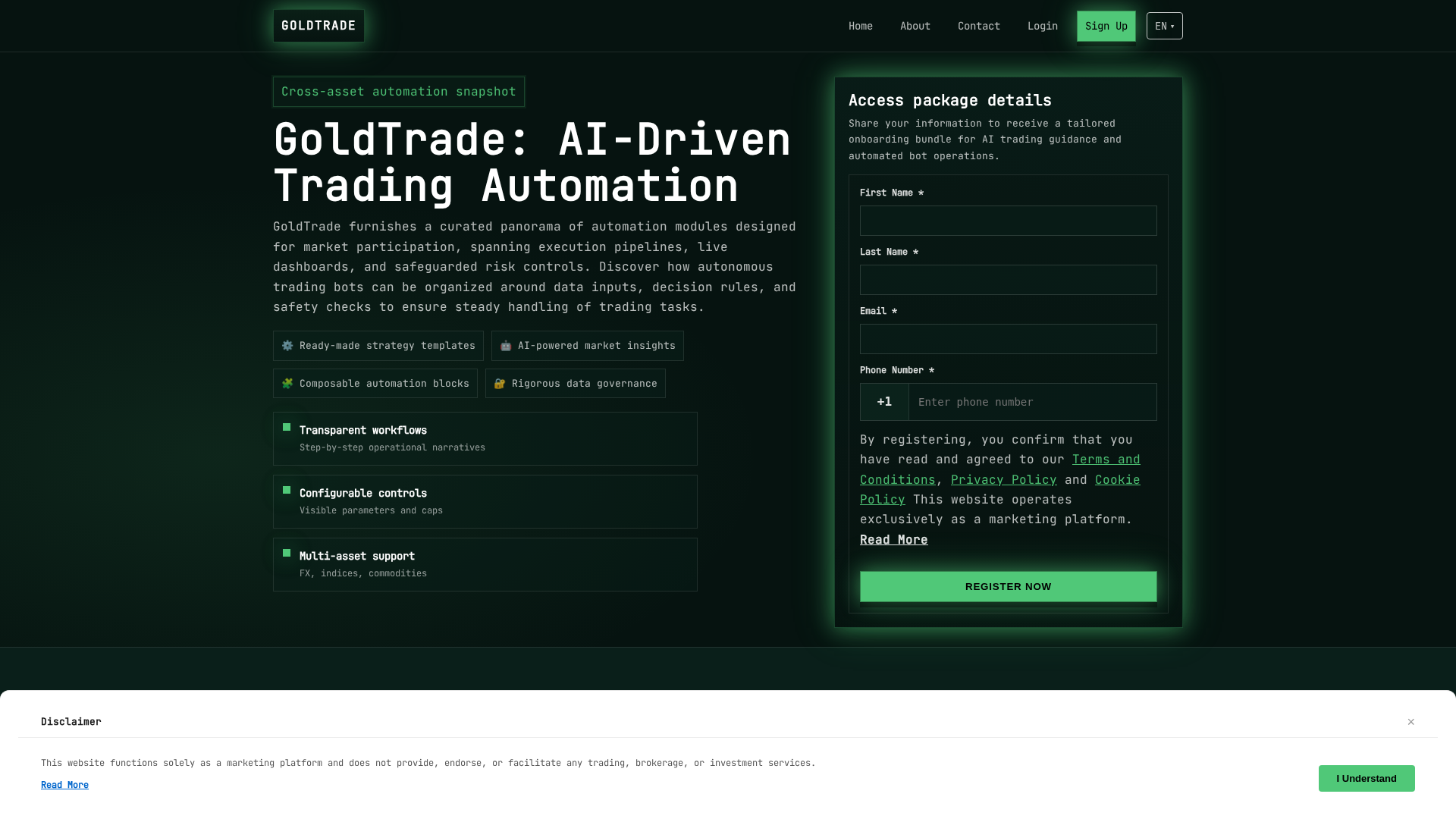Click the robot icon for AI insights

506,346
